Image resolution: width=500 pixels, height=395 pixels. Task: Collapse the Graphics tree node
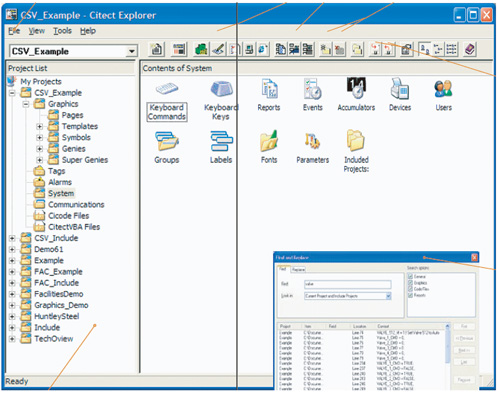tap(26, 104)
